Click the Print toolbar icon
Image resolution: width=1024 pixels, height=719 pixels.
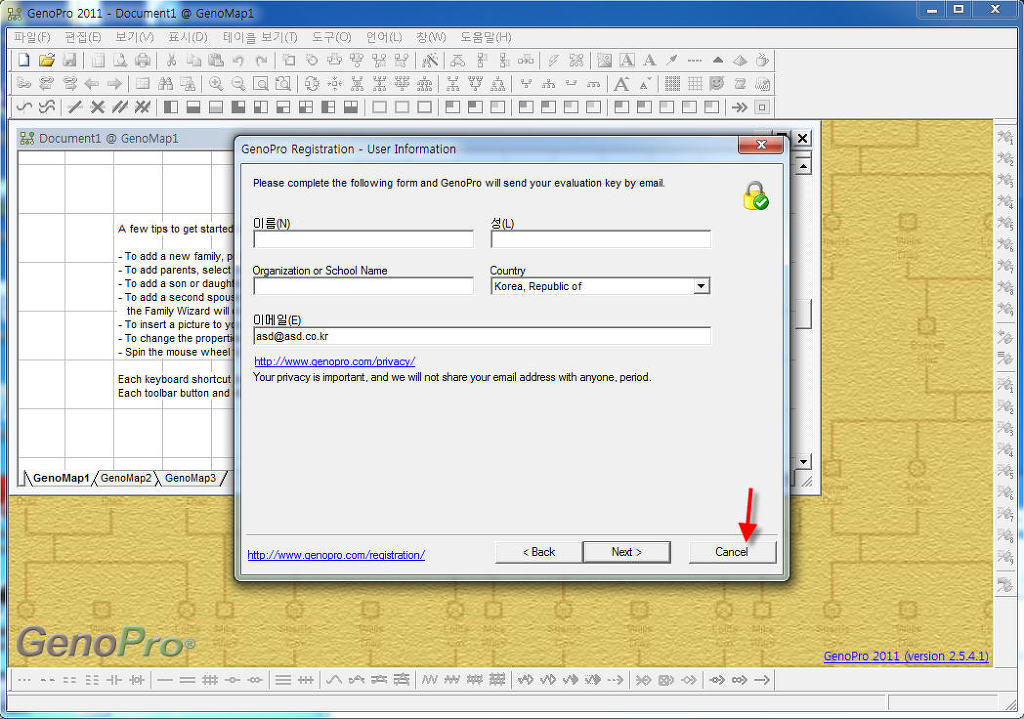point(142,60)
